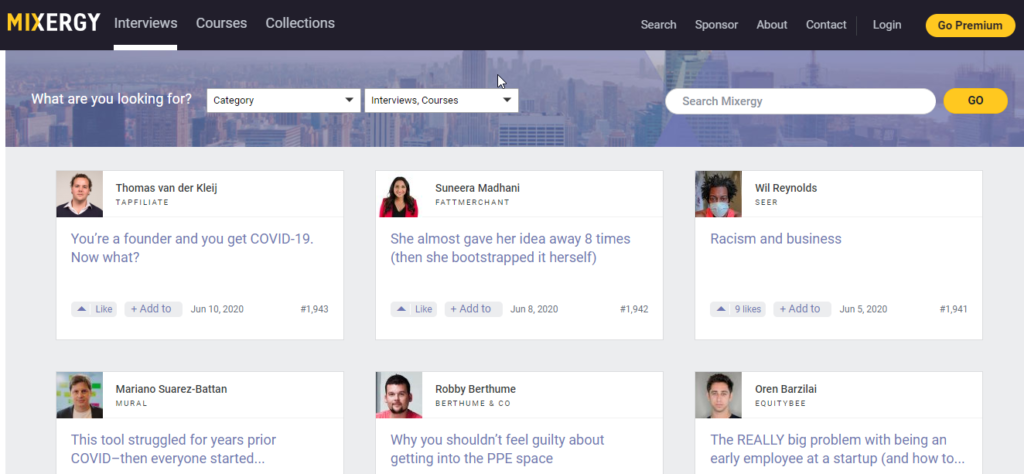
Task: Open "She almost gave her idea away" interview
Action: click(x=510, y=248)
